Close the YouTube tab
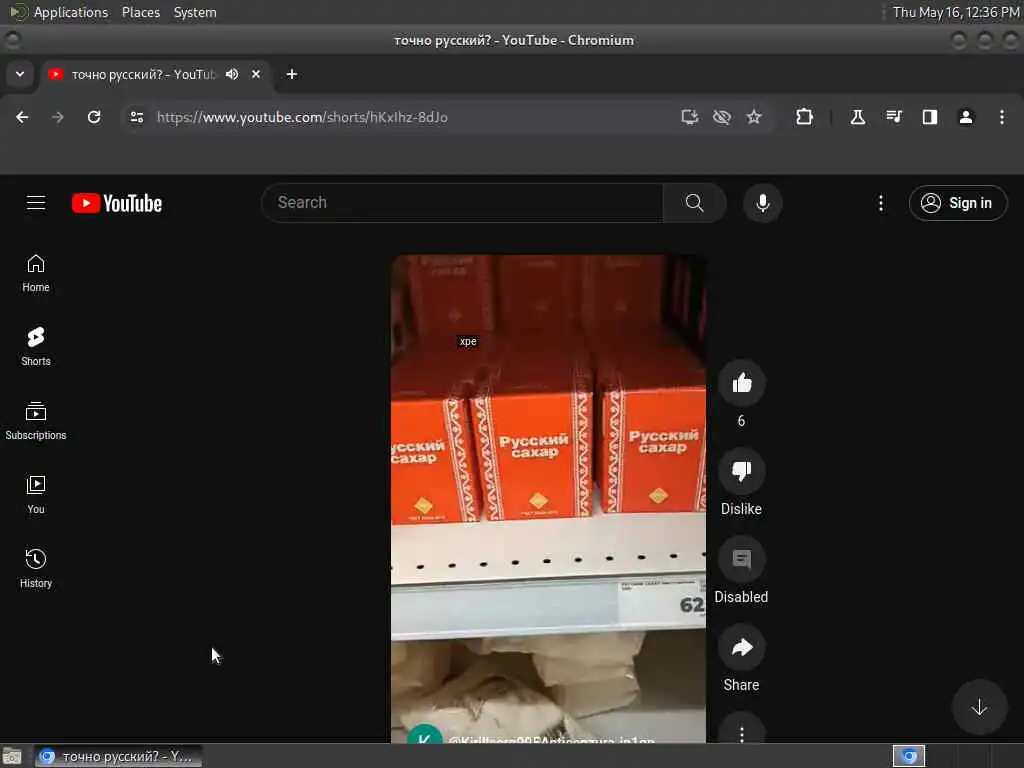Screen dimensions: 1024x768 (x=256, y=74)
